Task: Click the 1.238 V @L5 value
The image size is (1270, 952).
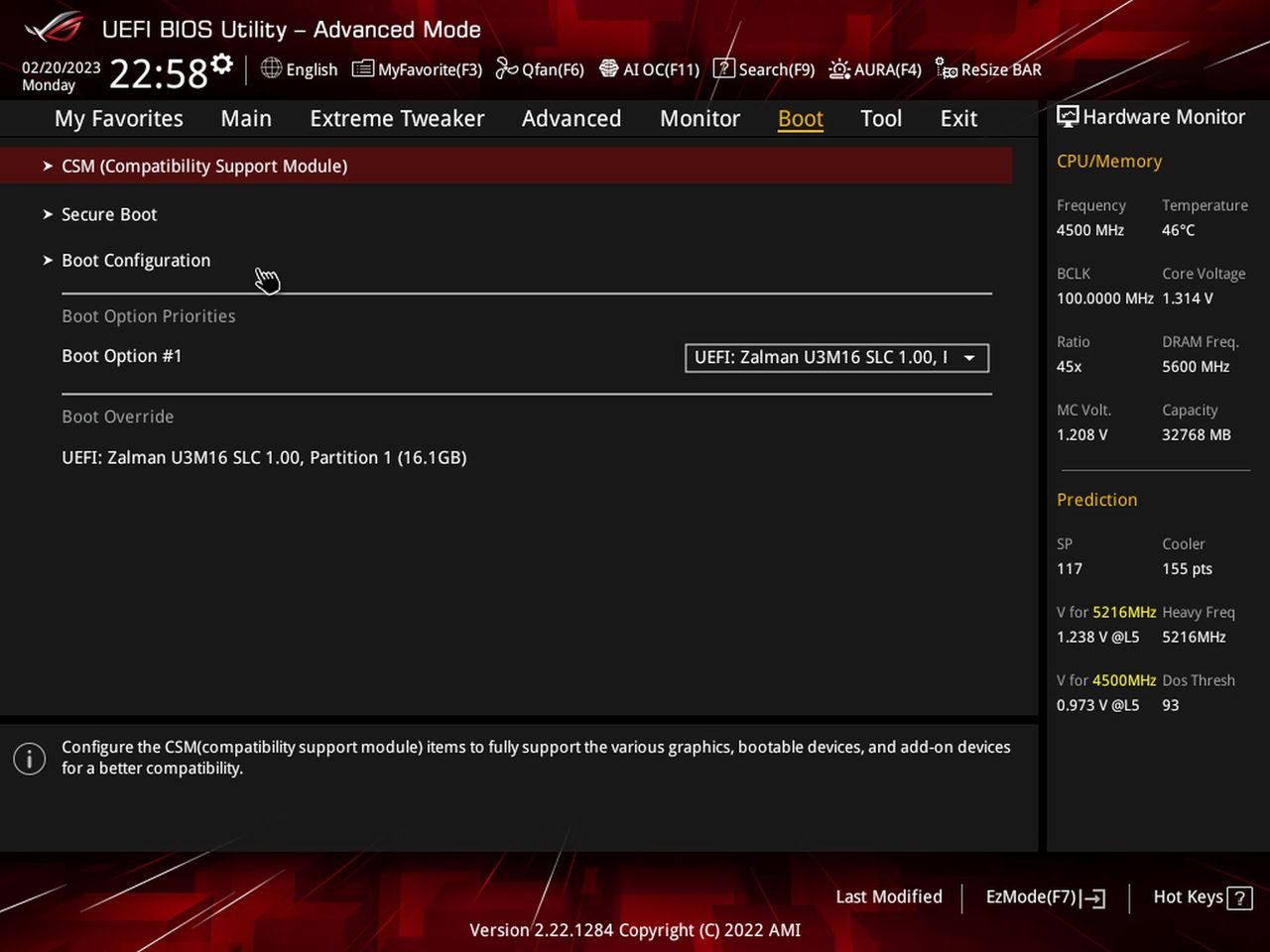Action: 1098,638
